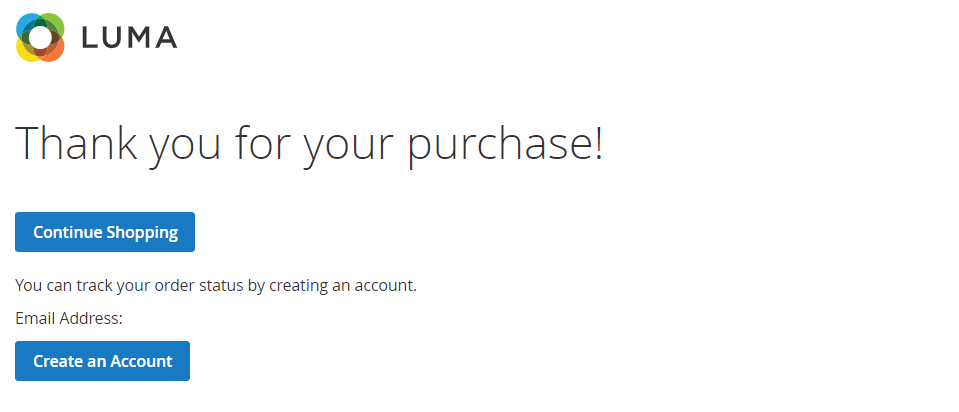The width and height of the screenshot is (959, 412).
Task: Click the Luma logo icon
Action: pyautogui.click(x=41, y=37)
